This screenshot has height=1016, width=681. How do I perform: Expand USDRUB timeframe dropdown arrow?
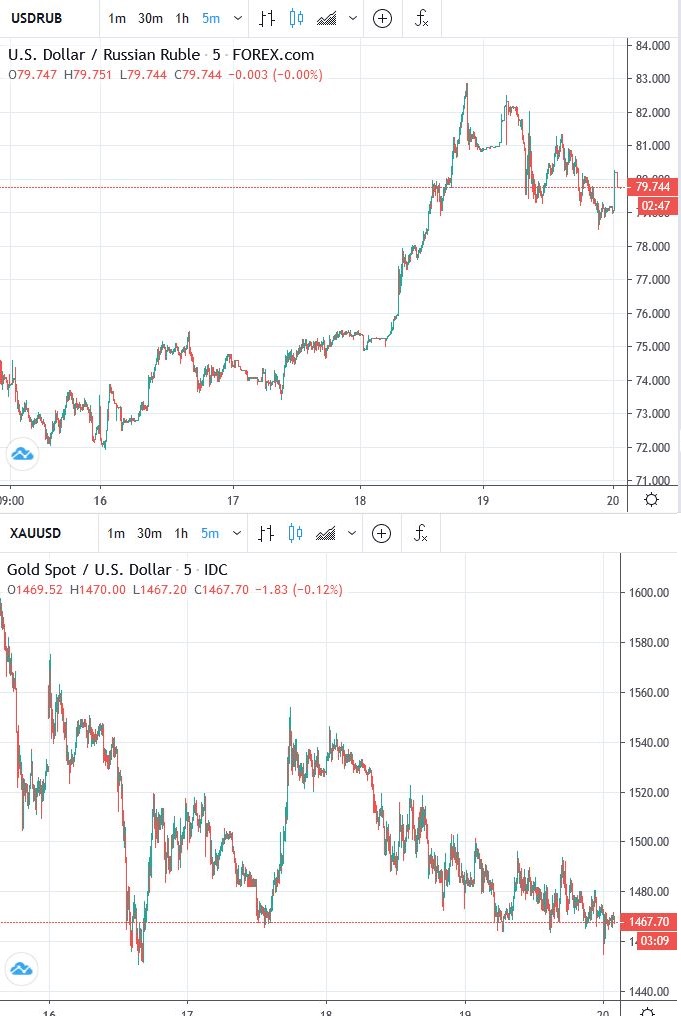(x=238, y=18)
